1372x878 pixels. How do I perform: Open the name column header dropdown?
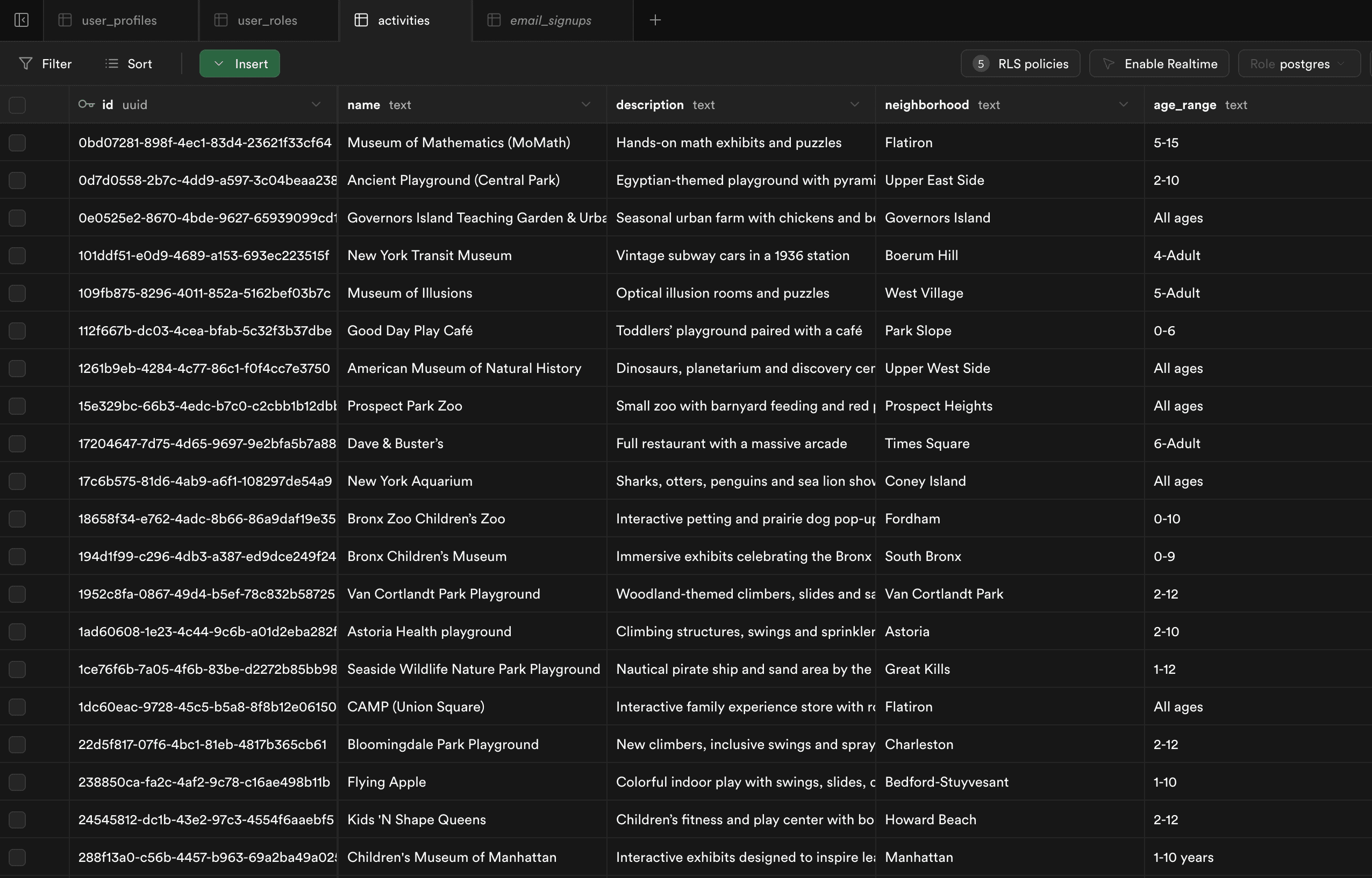coord(585,104)
